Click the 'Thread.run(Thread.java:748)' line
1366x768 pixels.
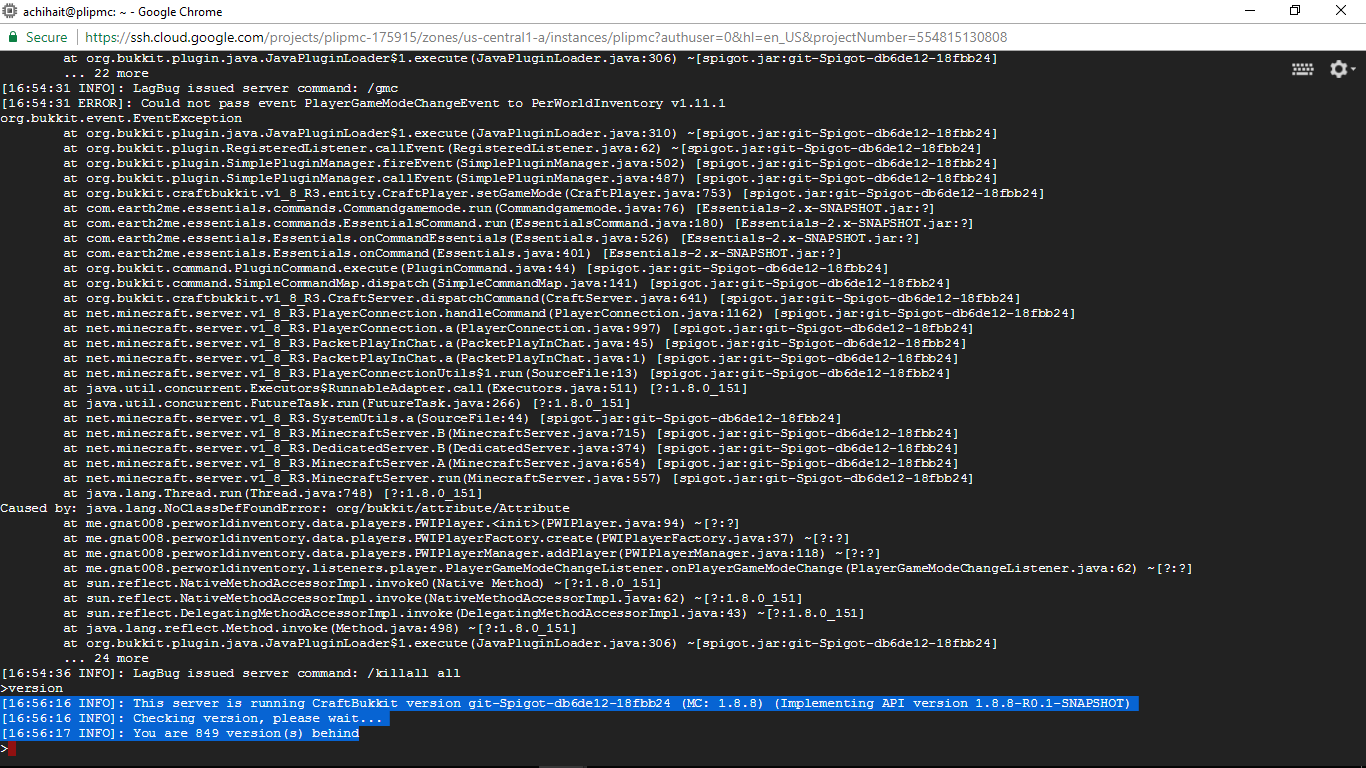273,493
